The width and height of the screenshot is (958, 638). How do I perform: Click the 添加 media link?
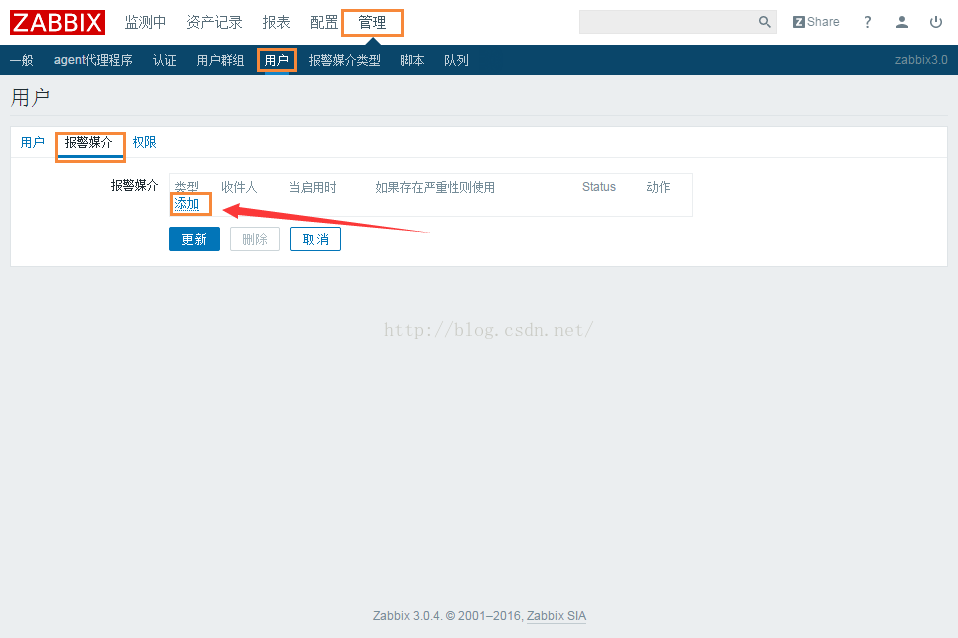coord(186,204)
